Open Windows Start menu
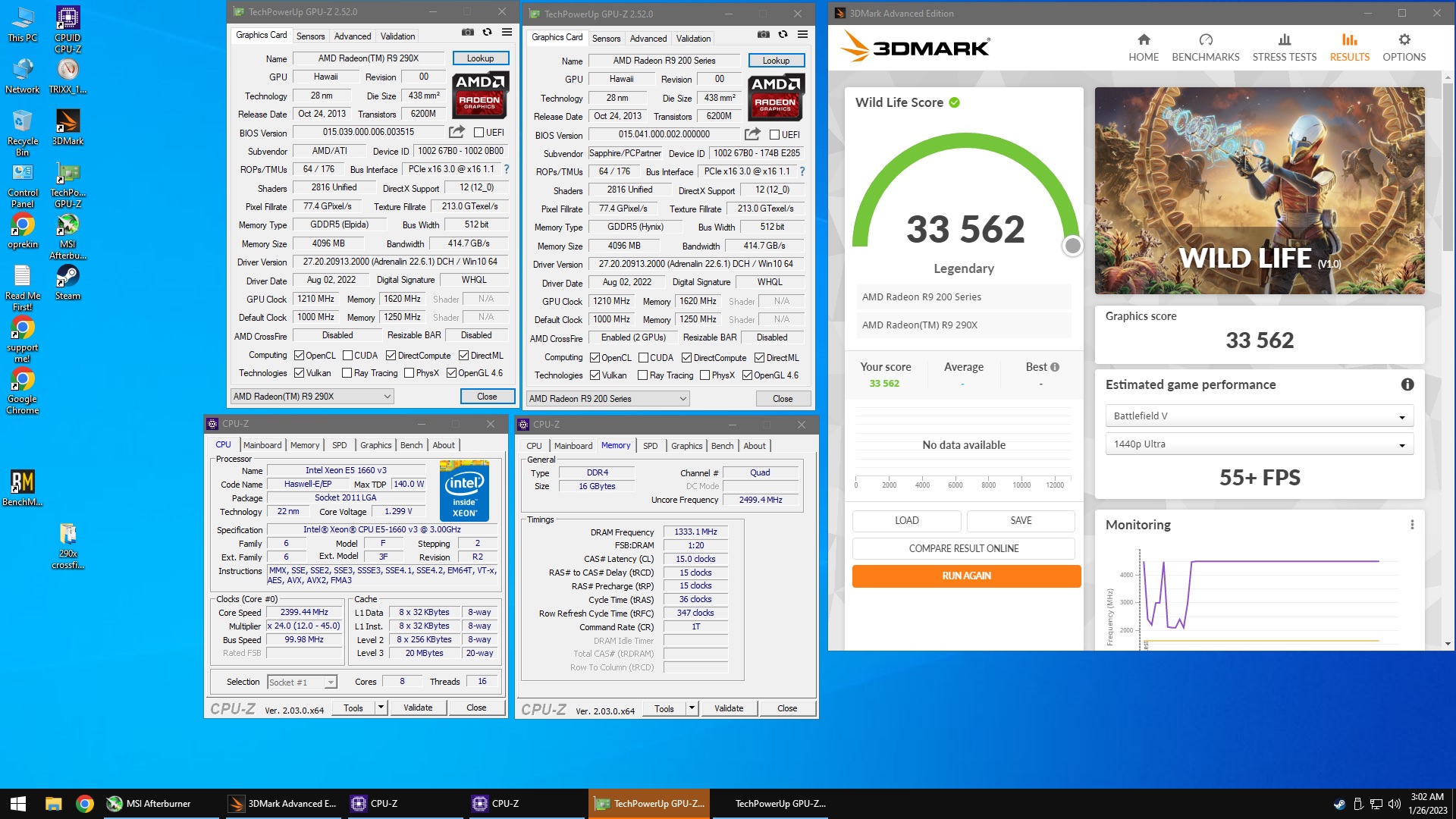The image size is (1456, 819). coord(18,804)
